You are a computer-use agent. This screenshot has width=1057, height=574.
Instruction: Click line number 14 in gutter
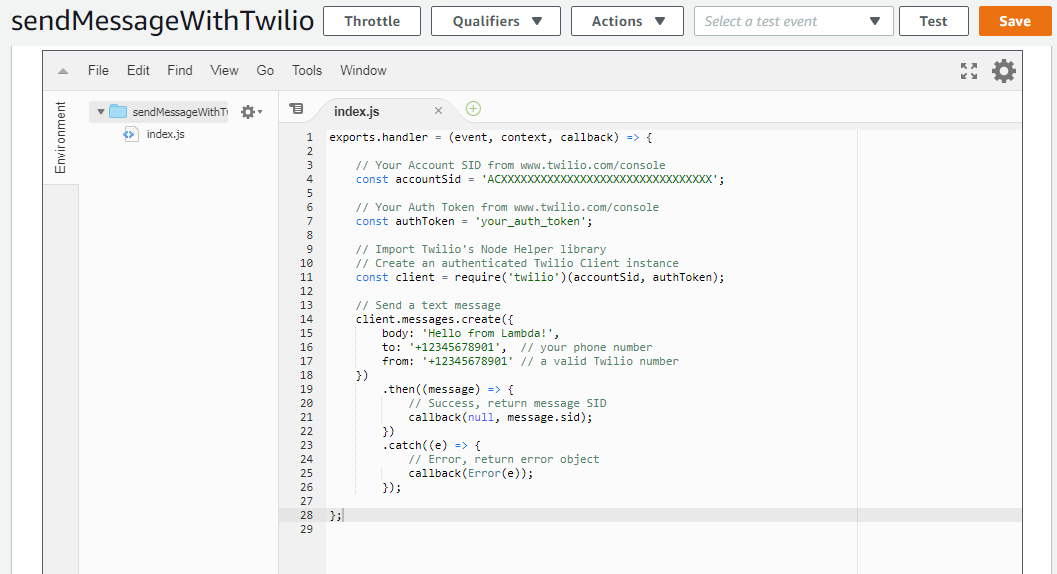click(307, 319)
